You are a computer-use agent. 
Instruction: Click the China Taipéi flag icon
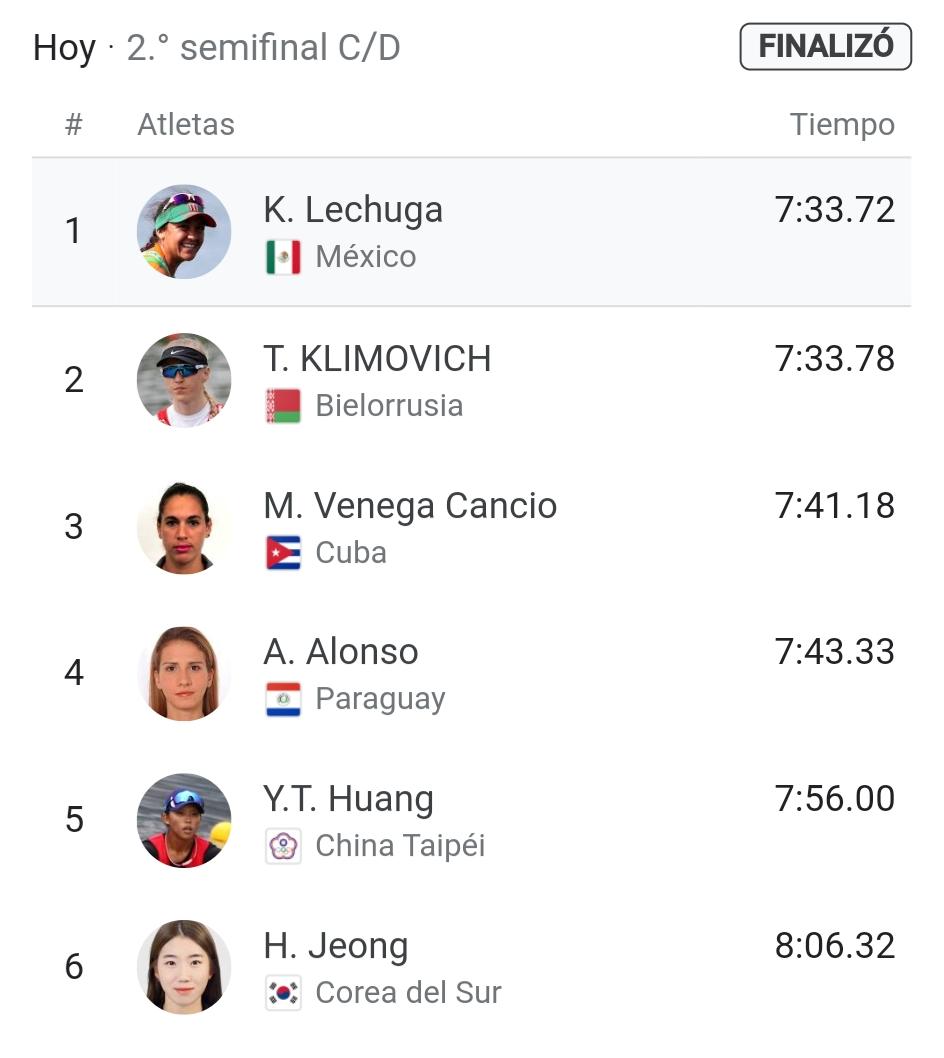coord(283,846)
